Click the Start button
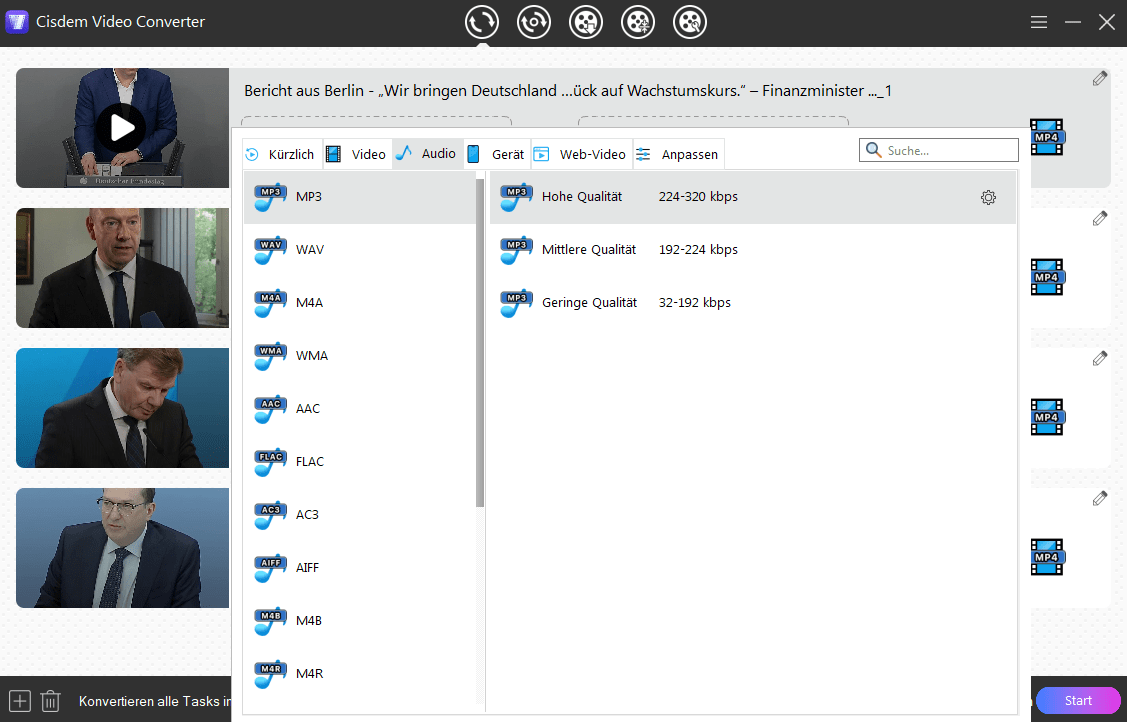This screenshot has width=1127, height=722. [x=1078, y=700]
